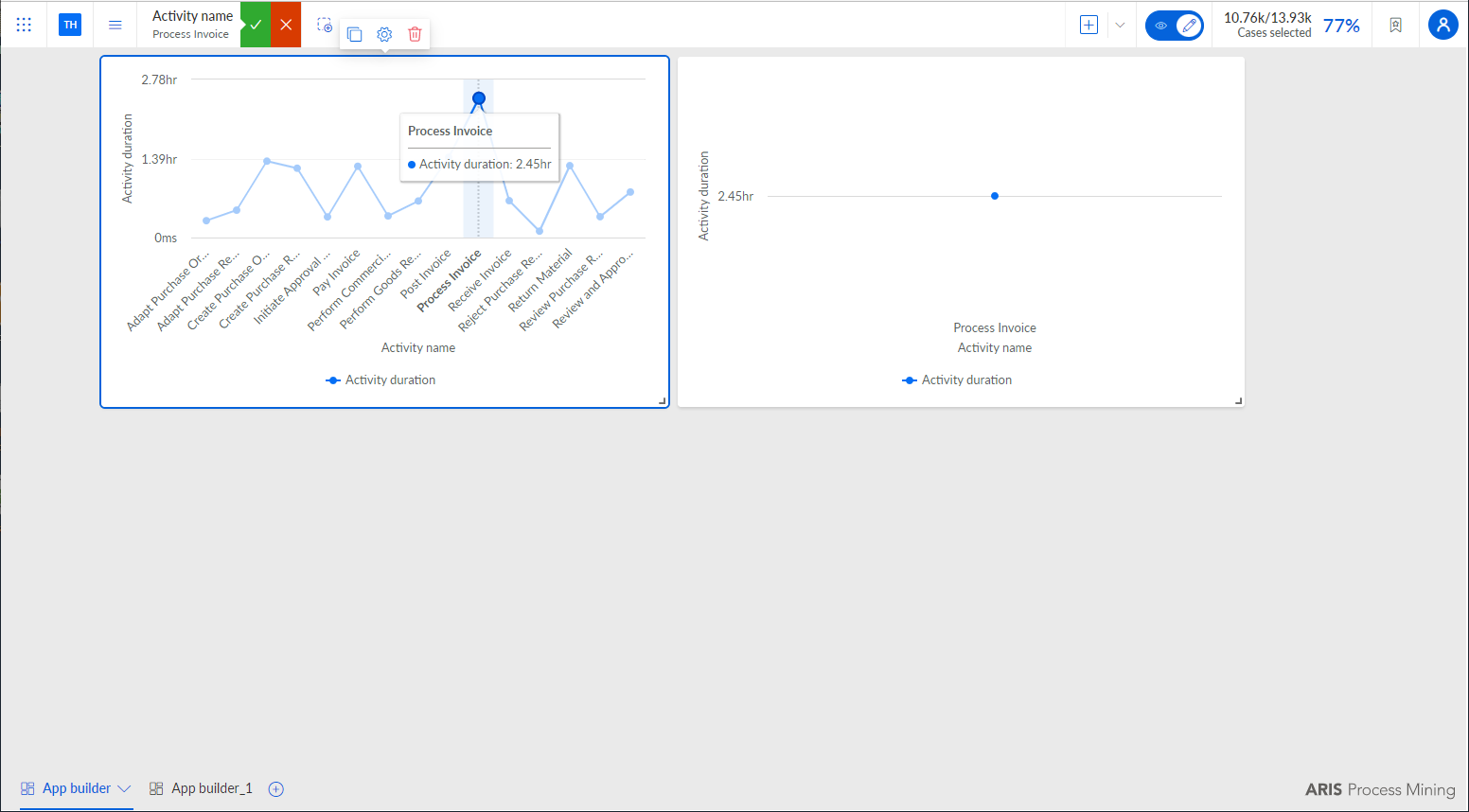Image resolution: width=1469 pixels, height=812 pixels.
Task: Add a new component with plus icon
Action: coord(1088,26)
